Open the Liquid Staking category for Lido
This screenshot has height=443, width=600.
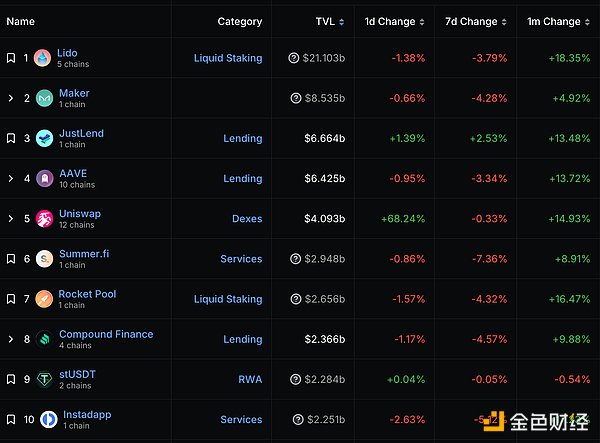pos(228,58)
